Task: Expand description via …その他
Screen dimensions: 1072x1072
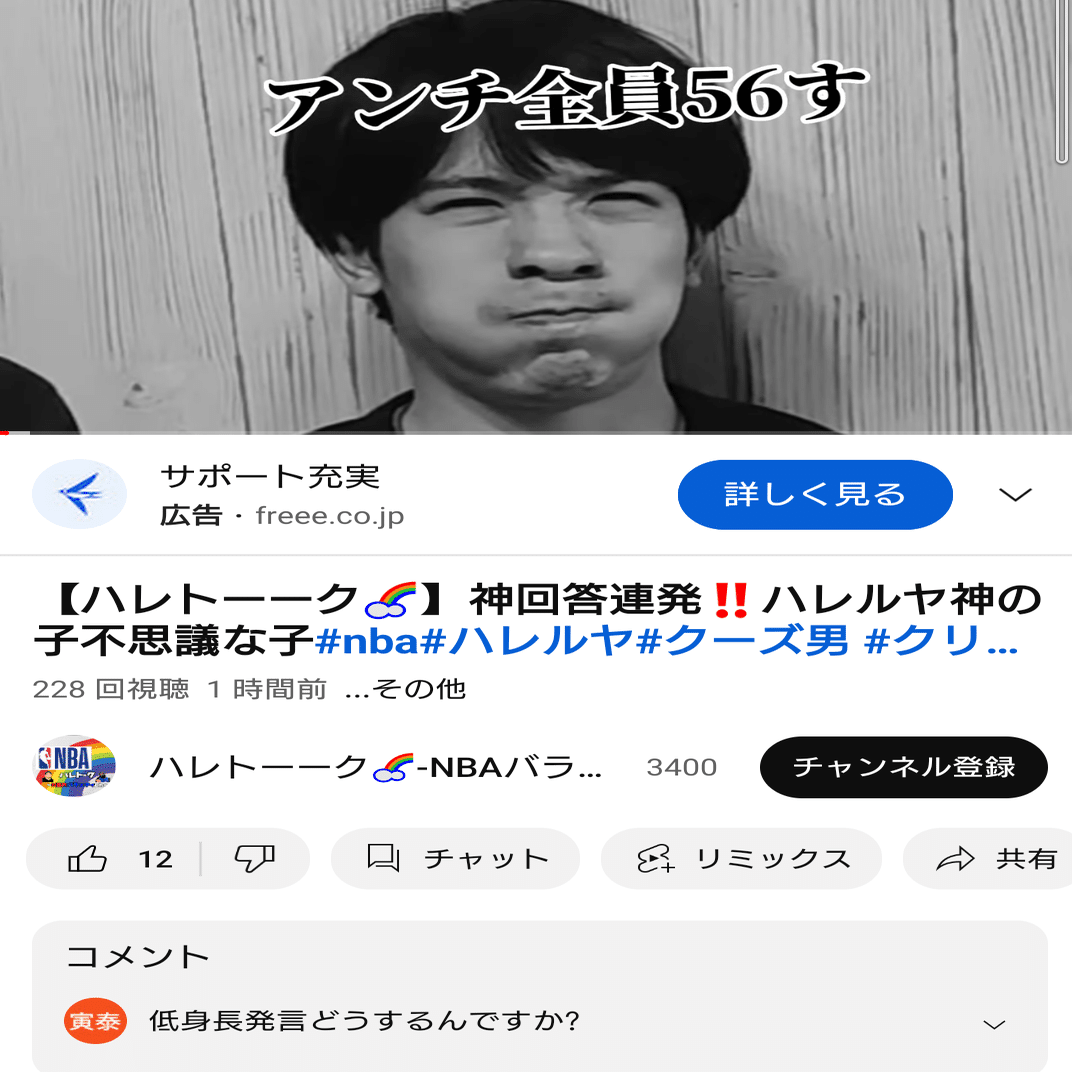Action: pyautogui.click(x=405, y=689)
